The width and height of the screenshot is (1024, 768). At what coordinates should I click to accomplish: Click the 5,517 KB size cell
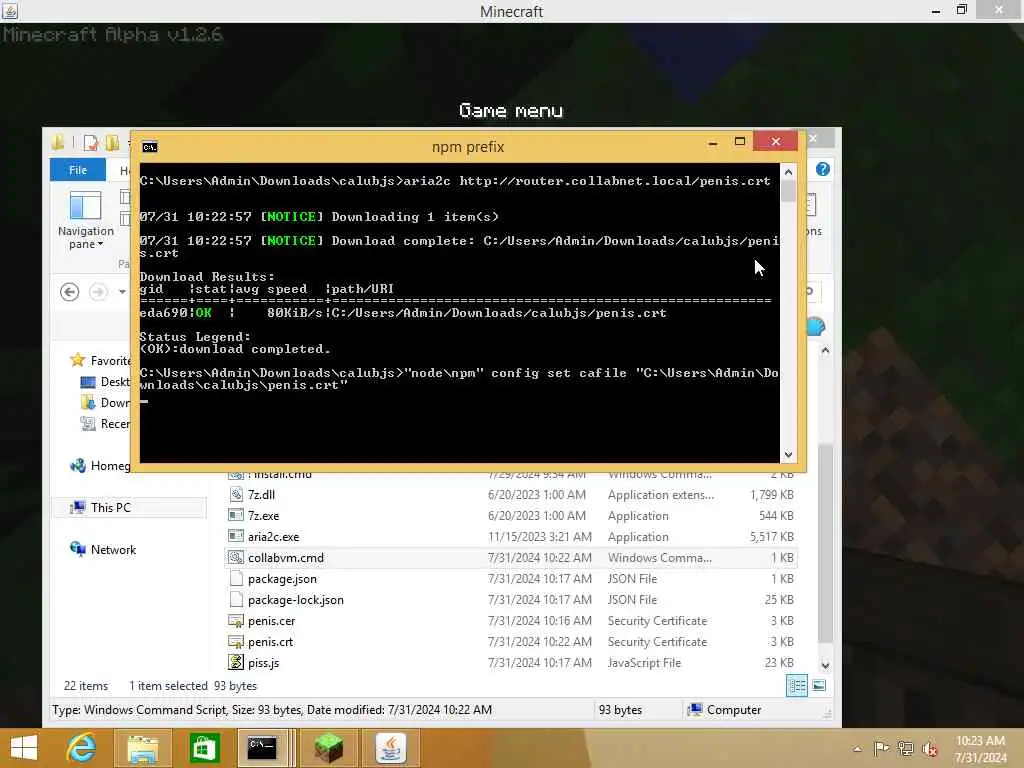point(771,537)
